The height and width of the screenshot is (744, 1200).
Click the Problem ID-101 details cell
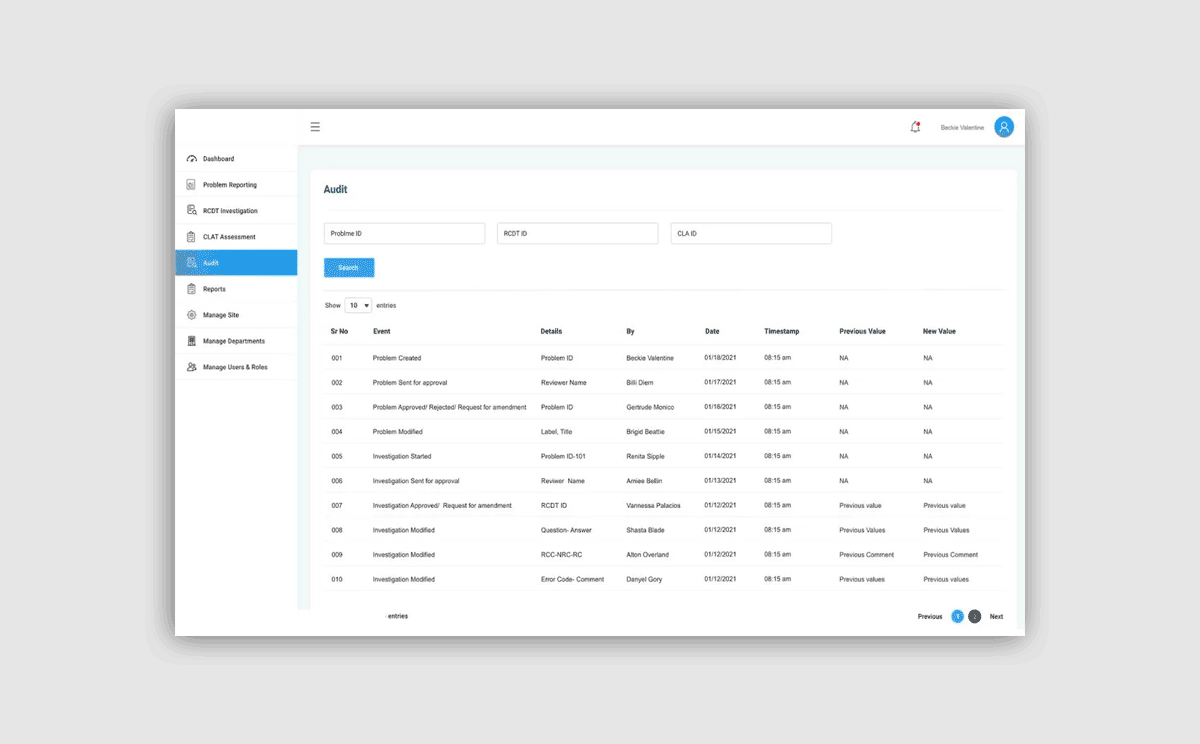(563, 456)
